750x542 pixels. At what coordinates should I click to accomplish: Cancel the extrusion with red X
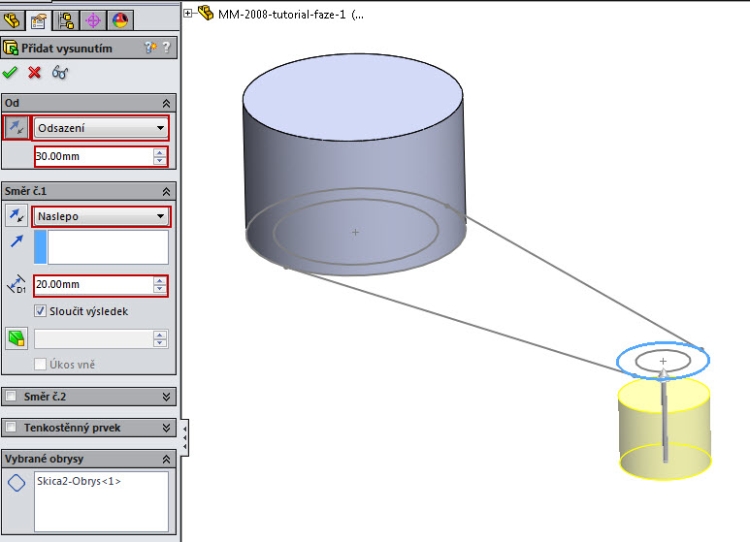(34, 73)
